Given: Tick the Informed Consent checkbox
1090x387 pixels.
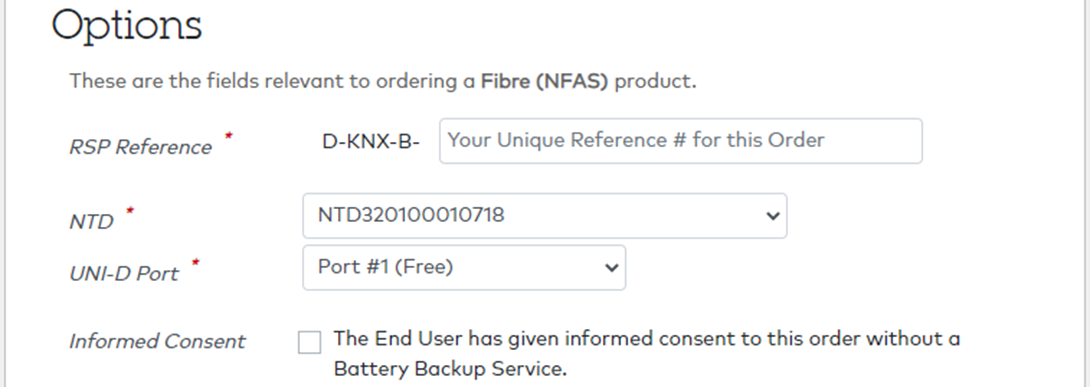Looking at the screenshot, I should point(309,343).
